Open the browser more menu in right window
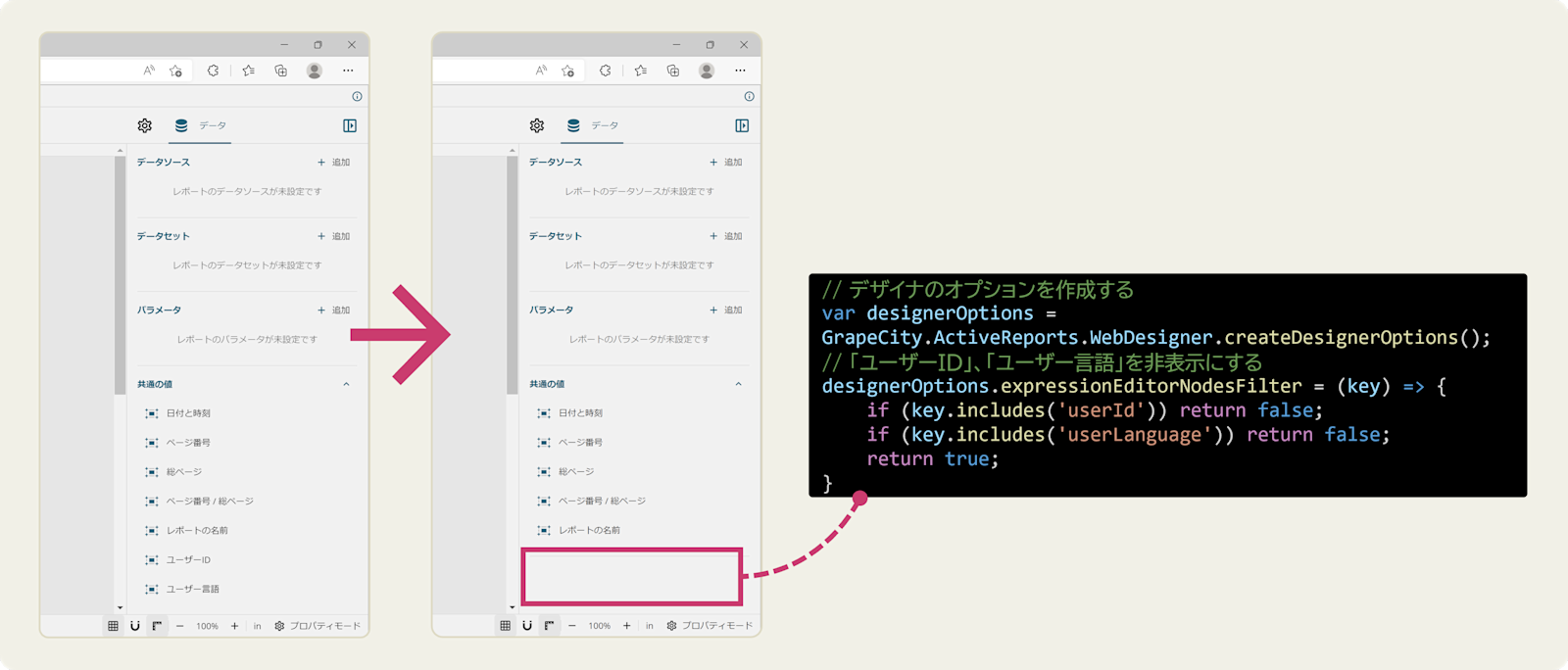This screenshot has height=670, width=1568. pos(740,71)
